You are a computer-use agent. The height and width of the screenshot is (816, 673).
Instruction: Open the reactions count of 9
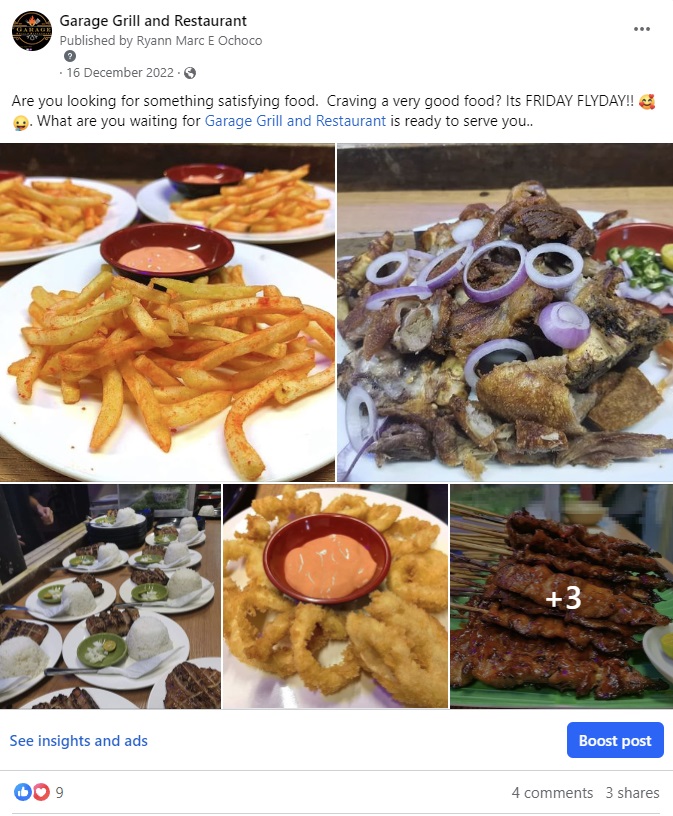[x=59, y=793]
